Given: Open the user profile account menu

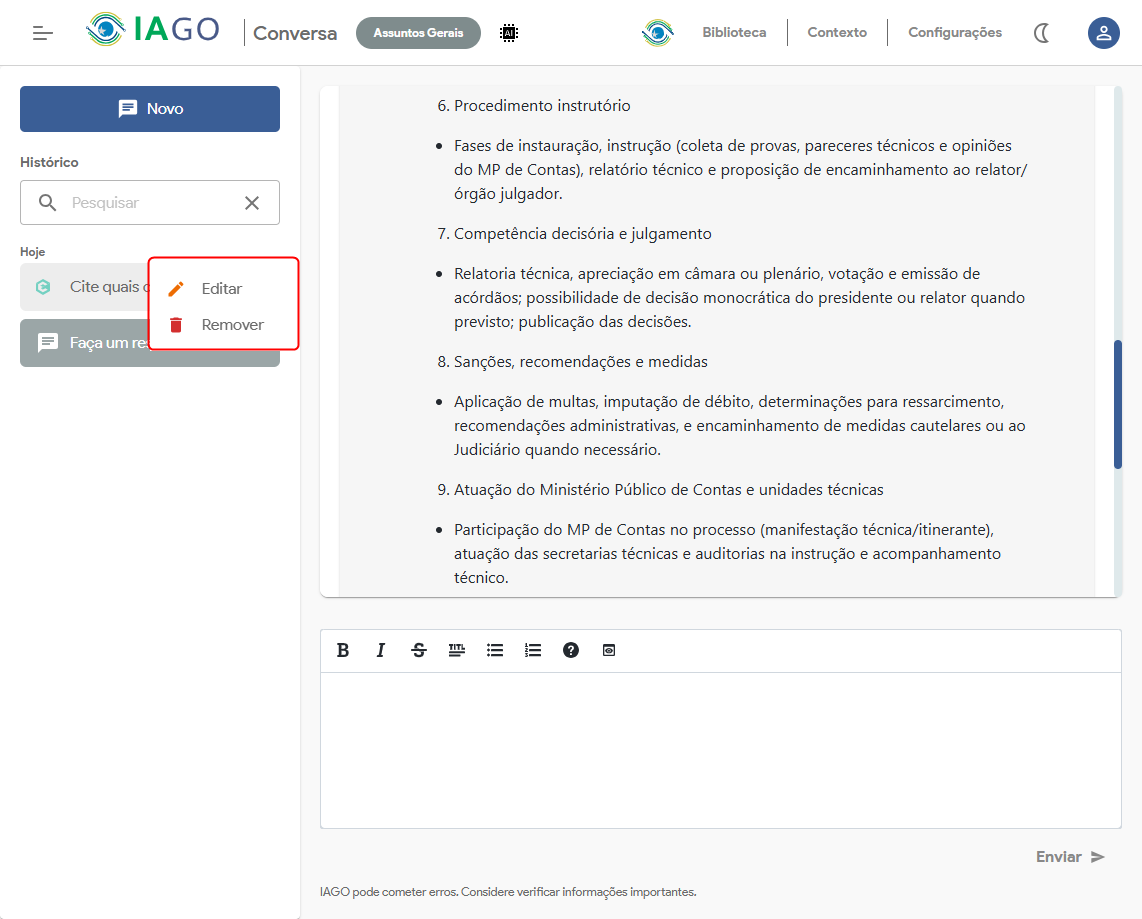Looking at the screenshot, I should pos(1103,33).
